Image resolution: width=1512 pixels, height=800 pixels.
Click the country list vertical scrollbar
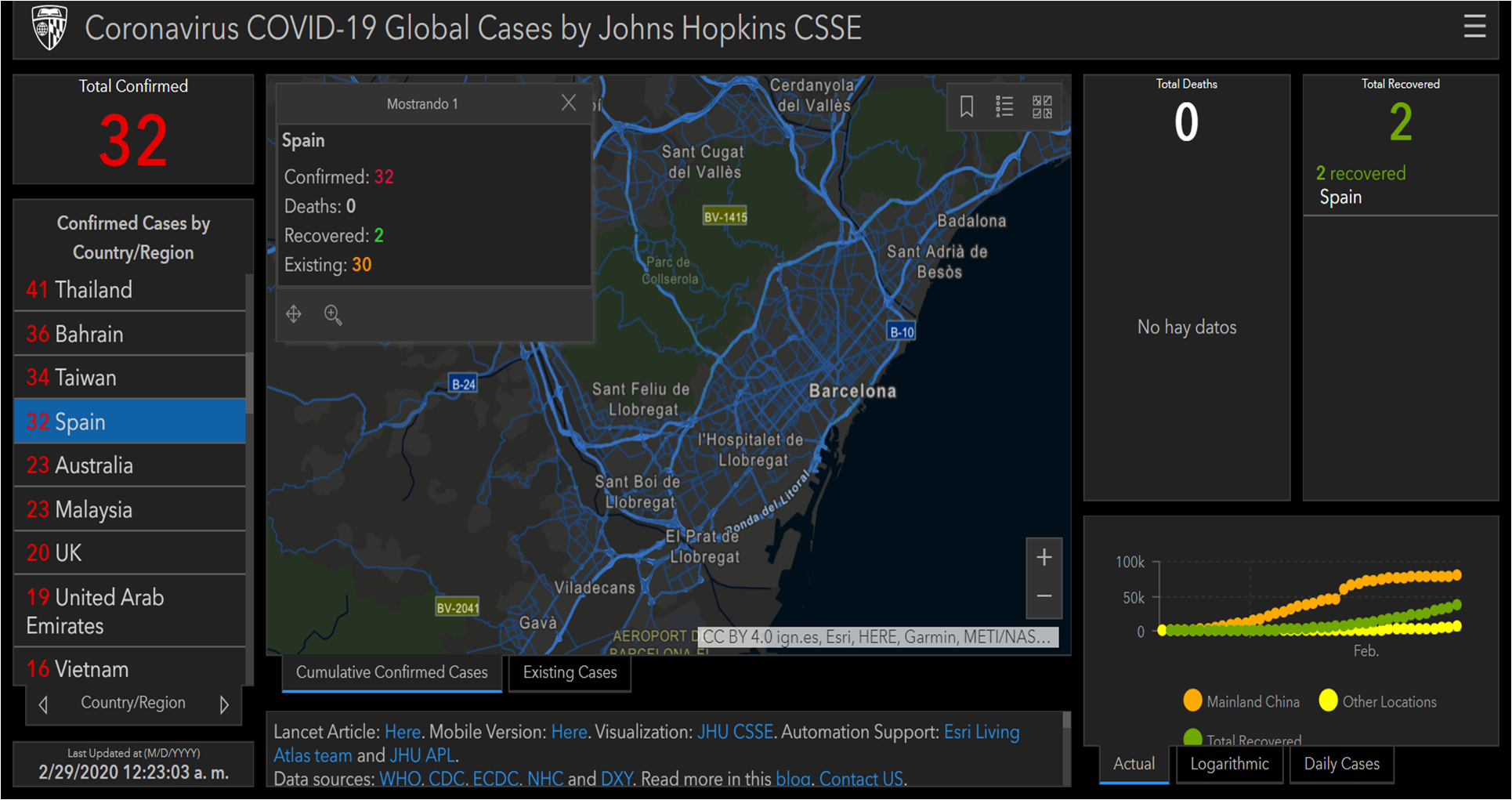click(250, 384)
